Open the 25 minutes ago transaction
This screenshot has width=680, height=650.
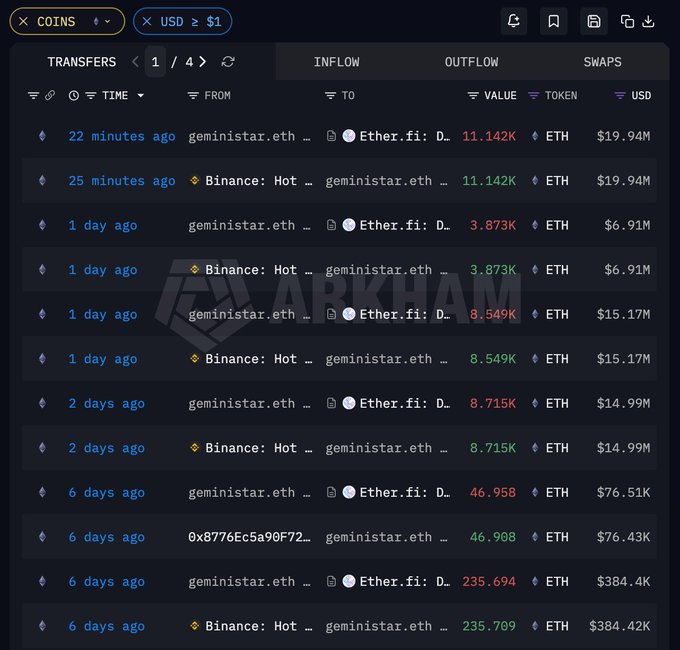(122, 181)
